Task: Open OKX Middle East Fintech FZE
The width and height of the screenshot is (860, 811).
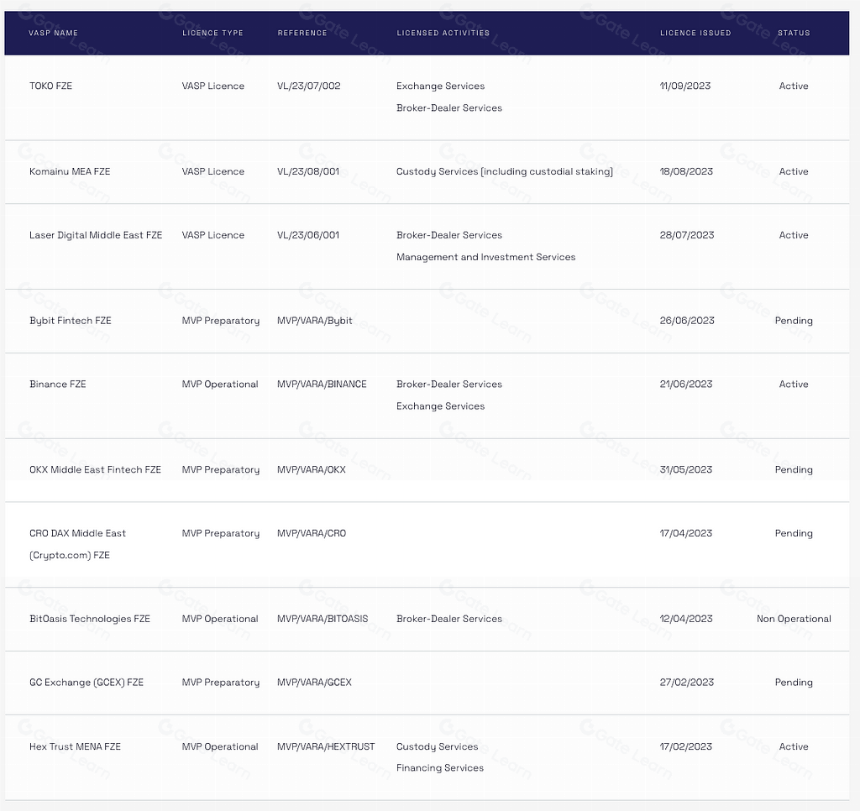Action: pos(95,470)
